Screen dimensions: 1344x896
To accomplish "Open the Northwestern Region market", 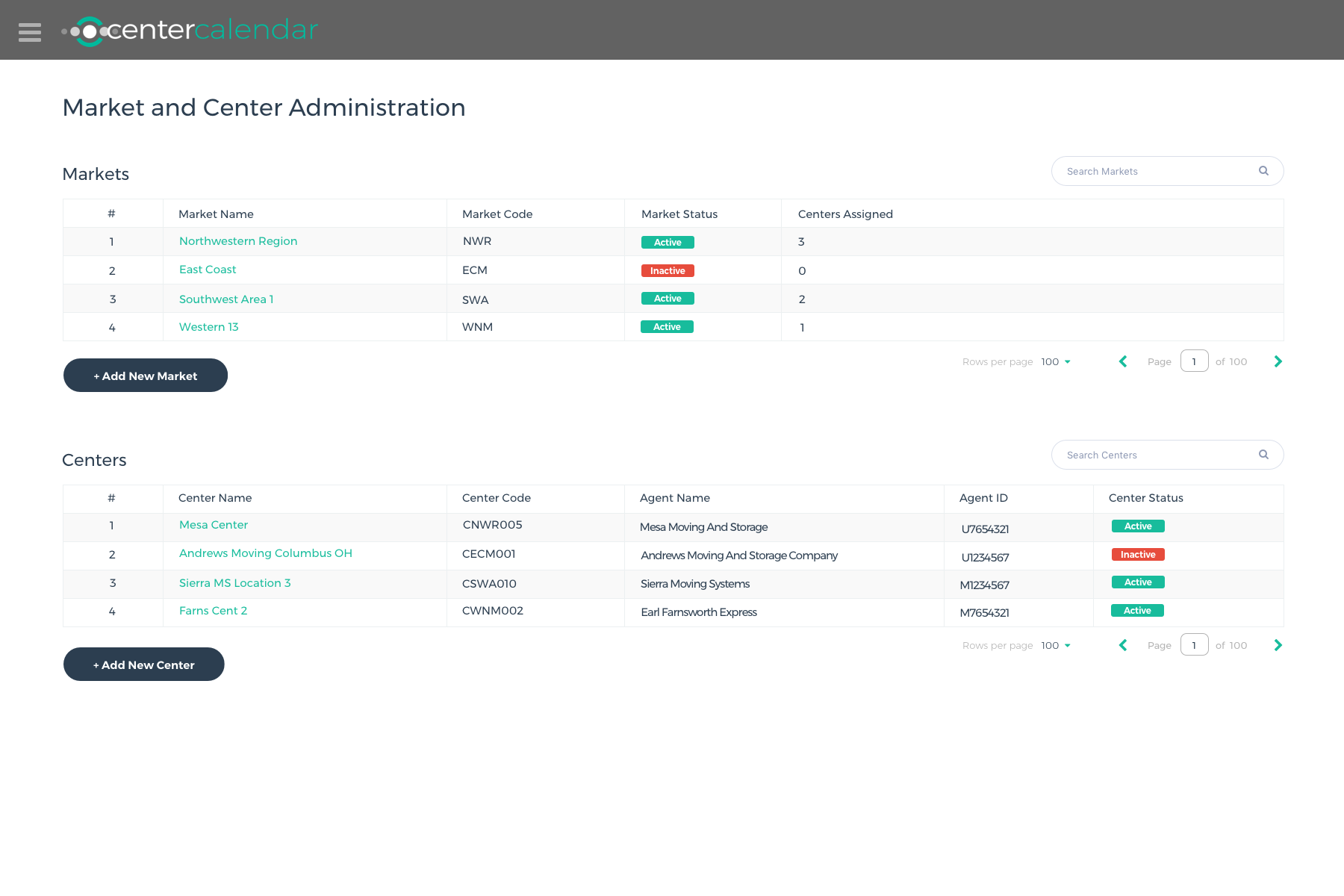I will 238,241.
